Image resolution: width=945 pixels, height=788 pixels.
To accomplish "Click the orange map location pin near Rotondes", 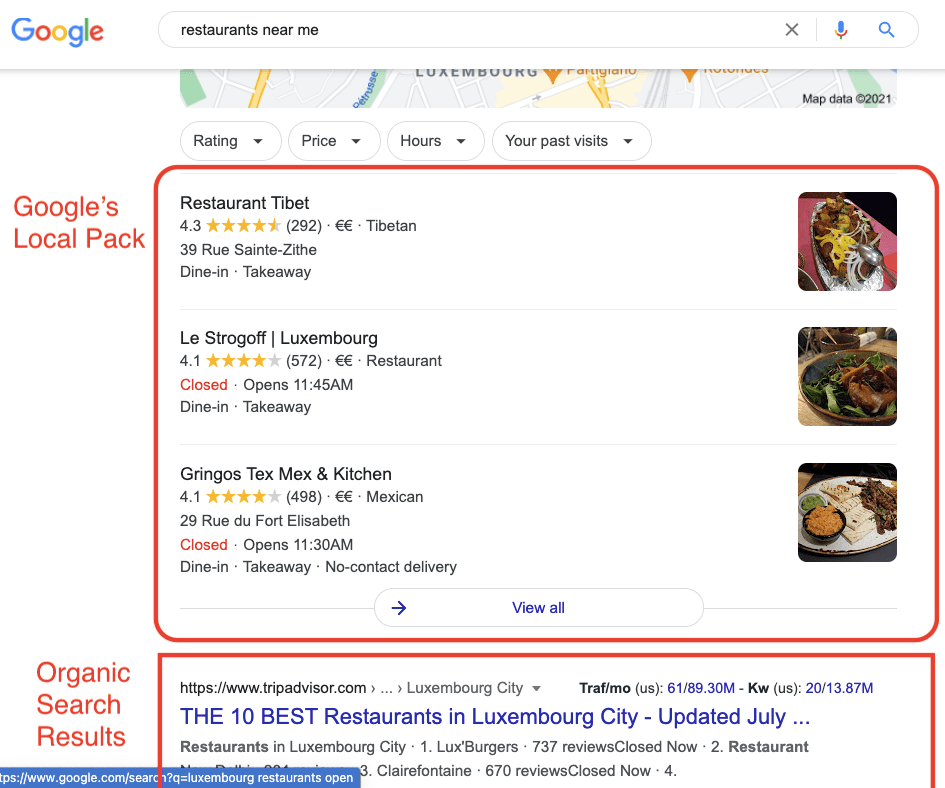I will click(688, 74).
